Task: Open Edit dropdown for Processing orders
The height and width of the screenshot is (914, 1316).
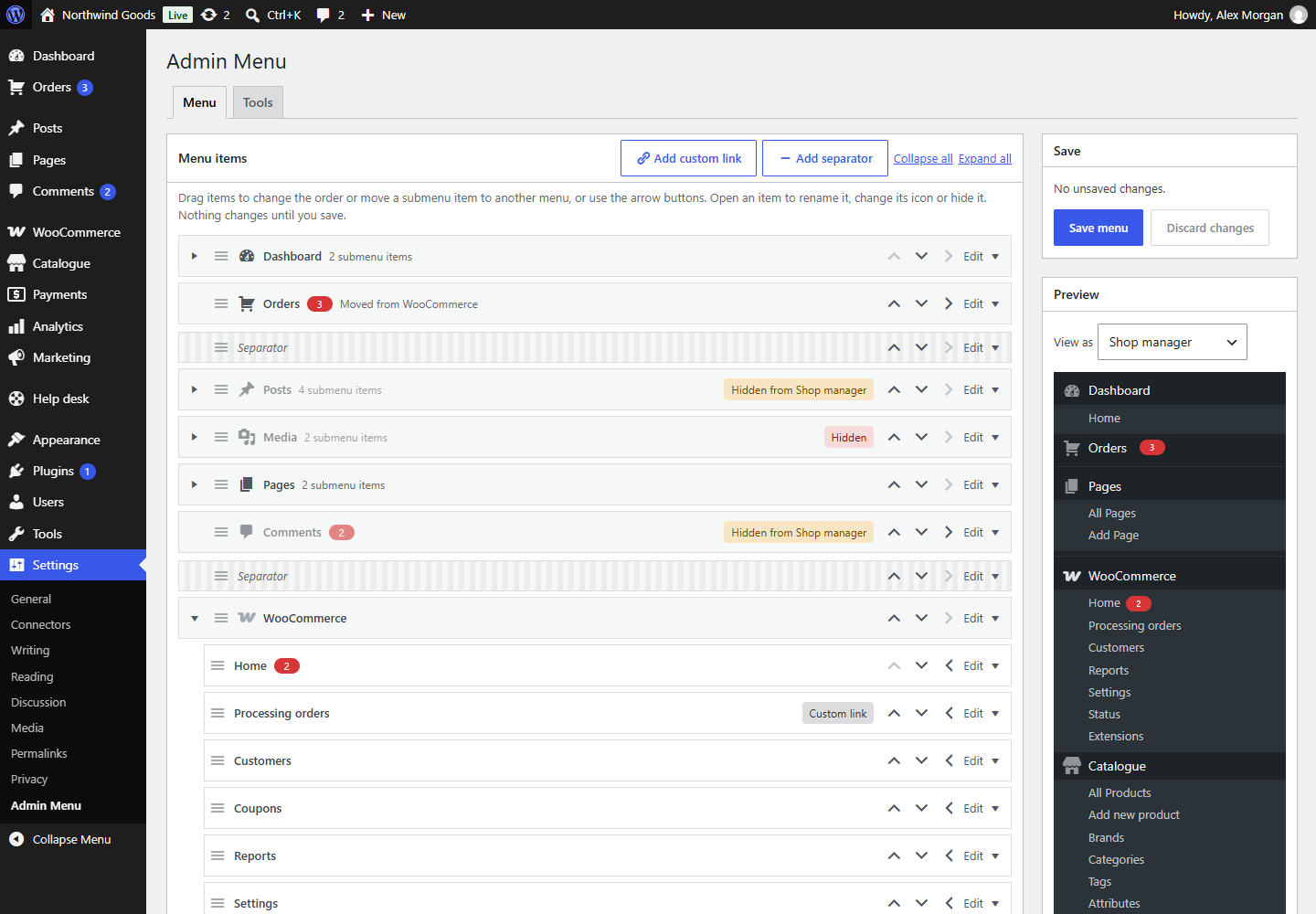Action: 982,713
